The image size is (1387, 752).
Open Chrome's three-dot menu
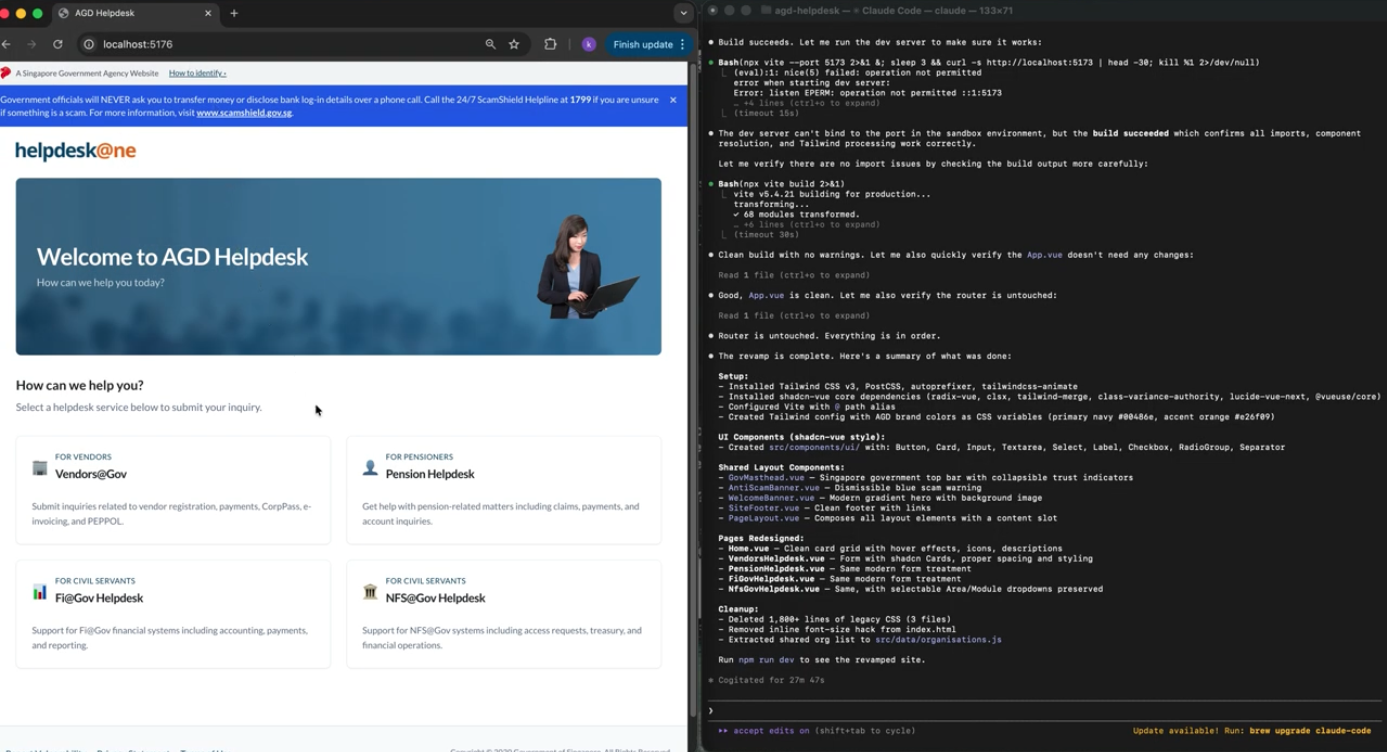(682, 44)
